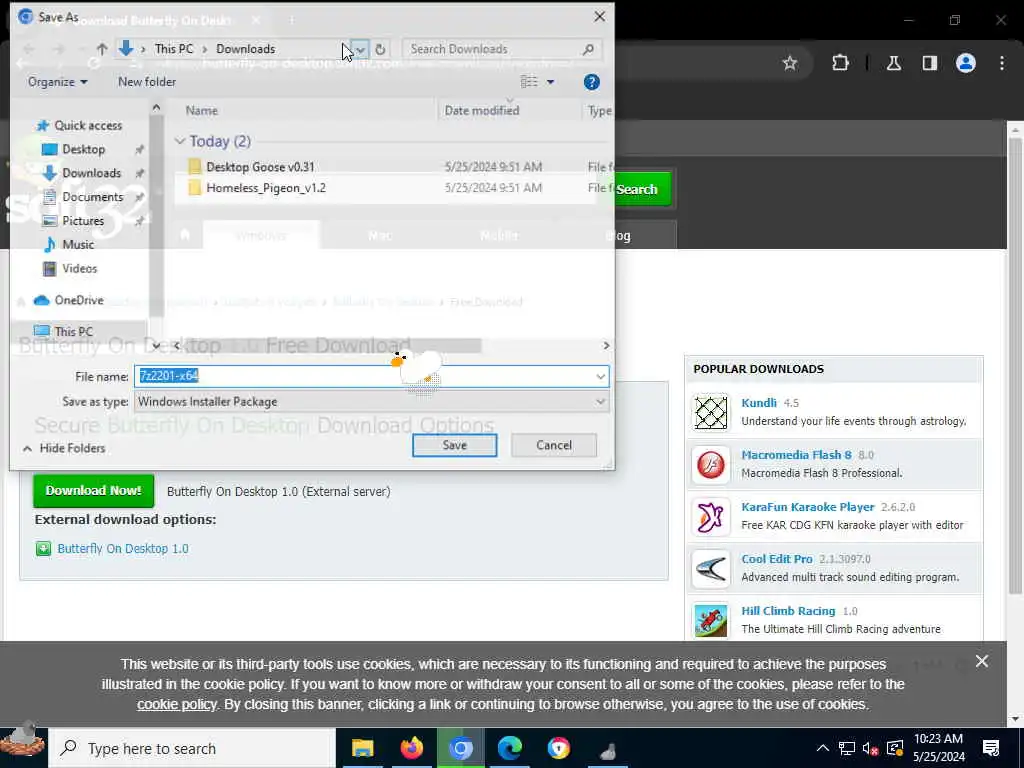Open Chrome profile avatar
The width and height of the screenshot is (1024, 768).
966,63
